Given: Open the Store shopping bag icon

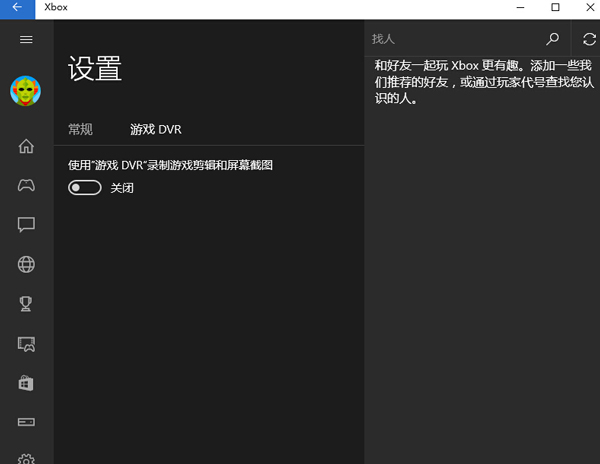Looking at the screenshot, I should 27,383.
